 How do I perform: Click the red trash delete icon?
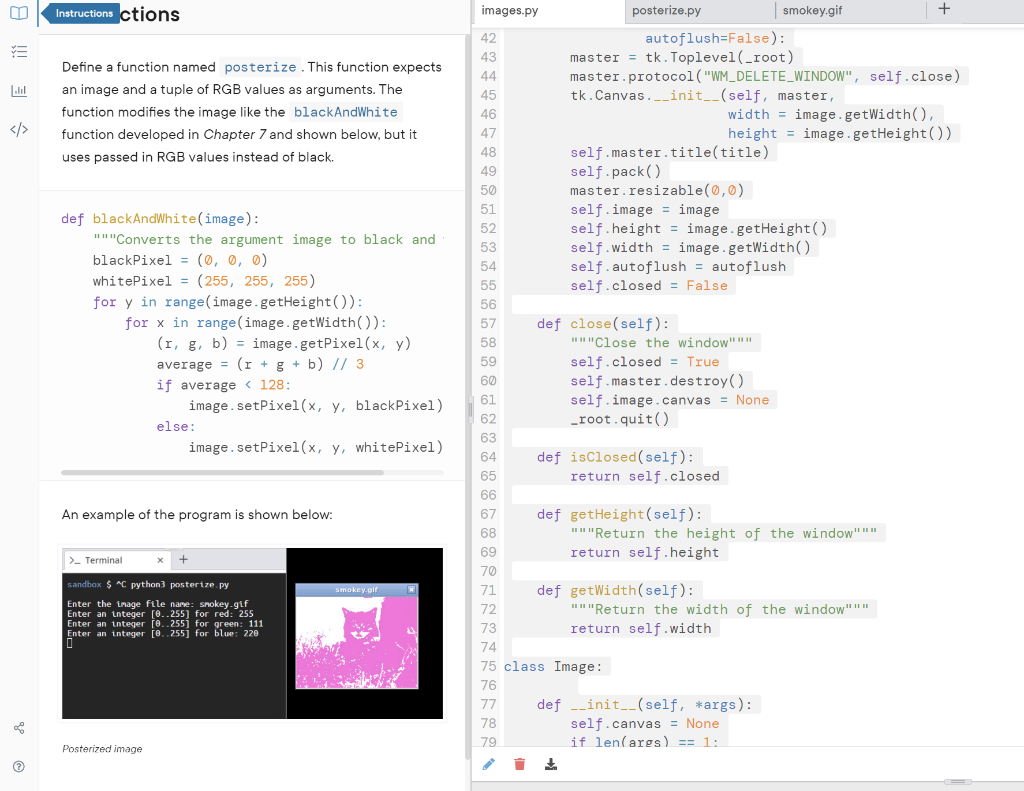[x=519, y=764]
